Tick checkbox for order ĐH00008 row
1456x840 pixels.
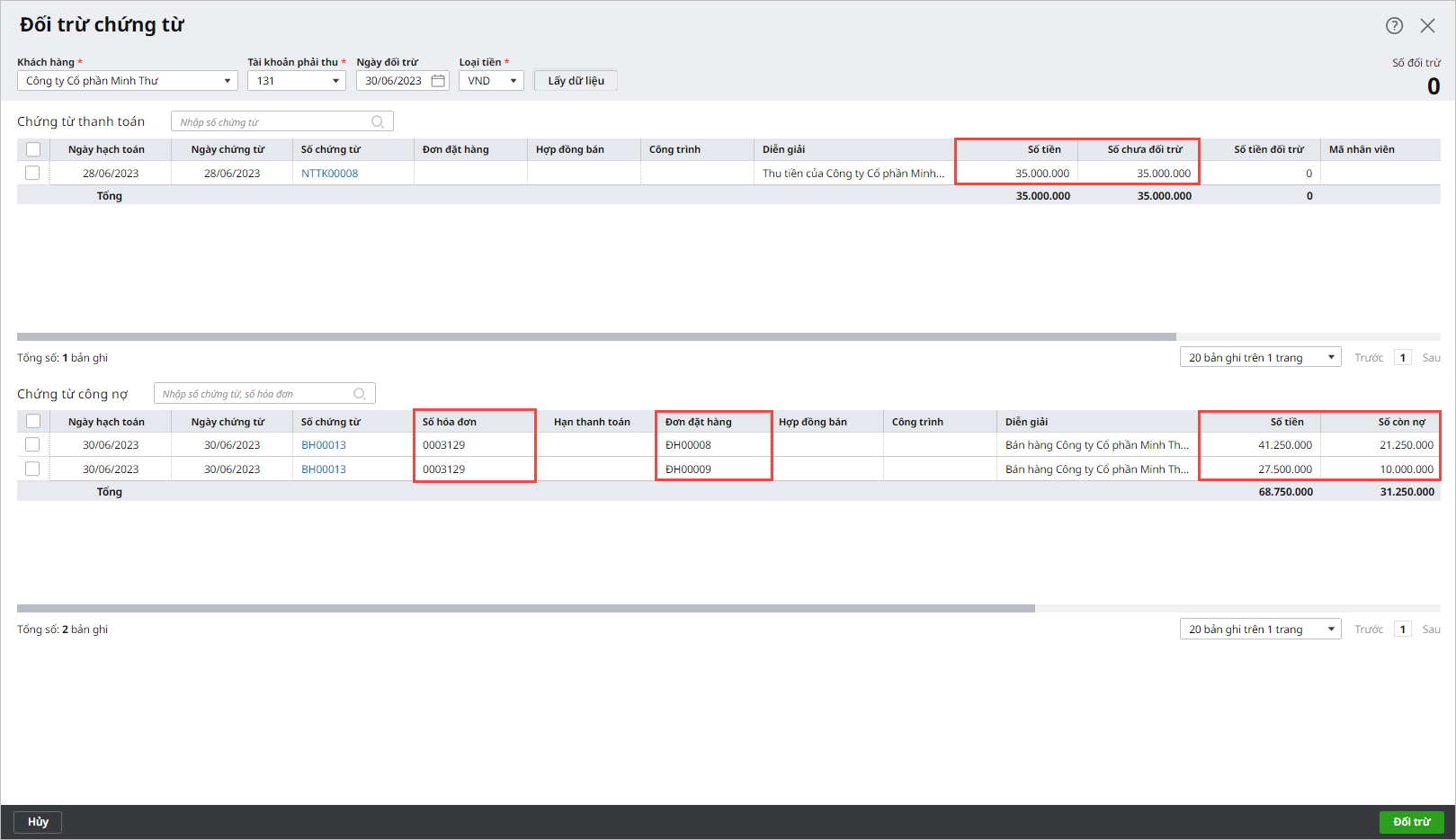(x=33, y=445)
